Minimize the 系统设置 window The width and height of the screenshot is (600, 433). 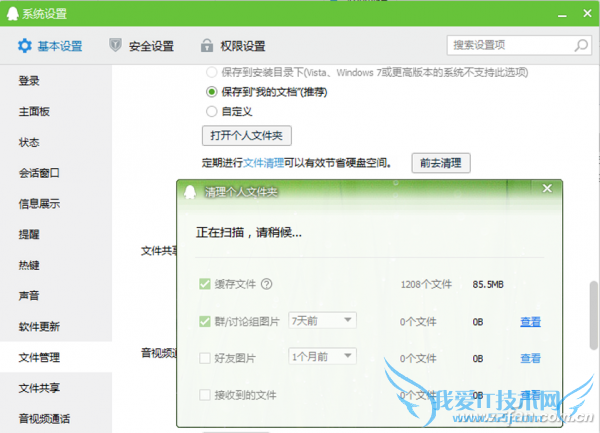(x=562, y=15)
